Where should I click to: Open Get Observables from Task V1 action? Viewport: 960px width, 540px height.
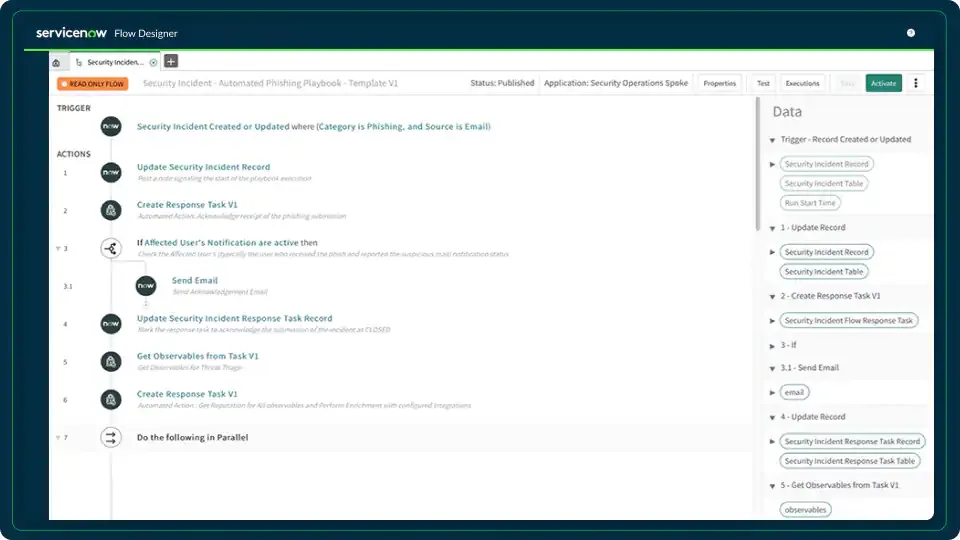pyautogui.click(x=198, y=356)
